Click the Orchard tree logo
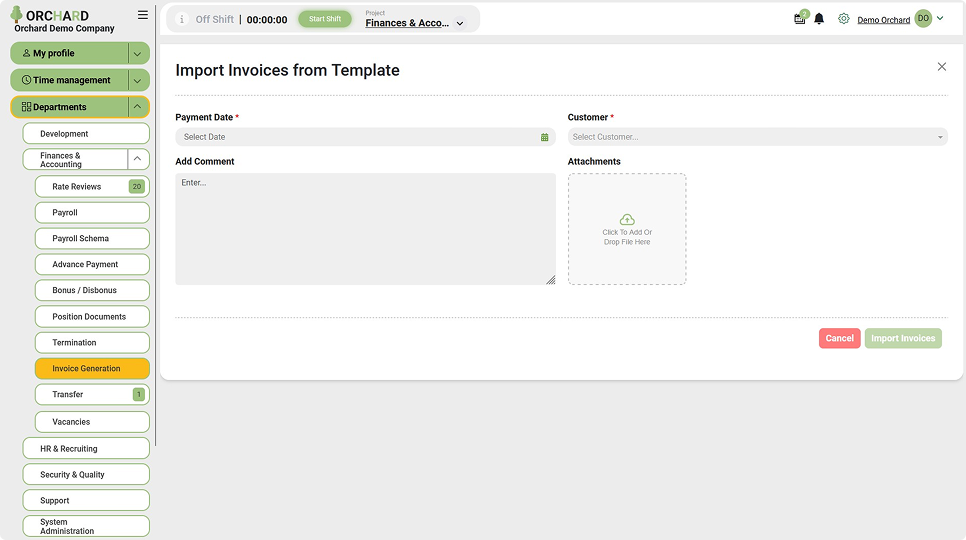Viewport: 966px width, 540px height. coord(16,14)
